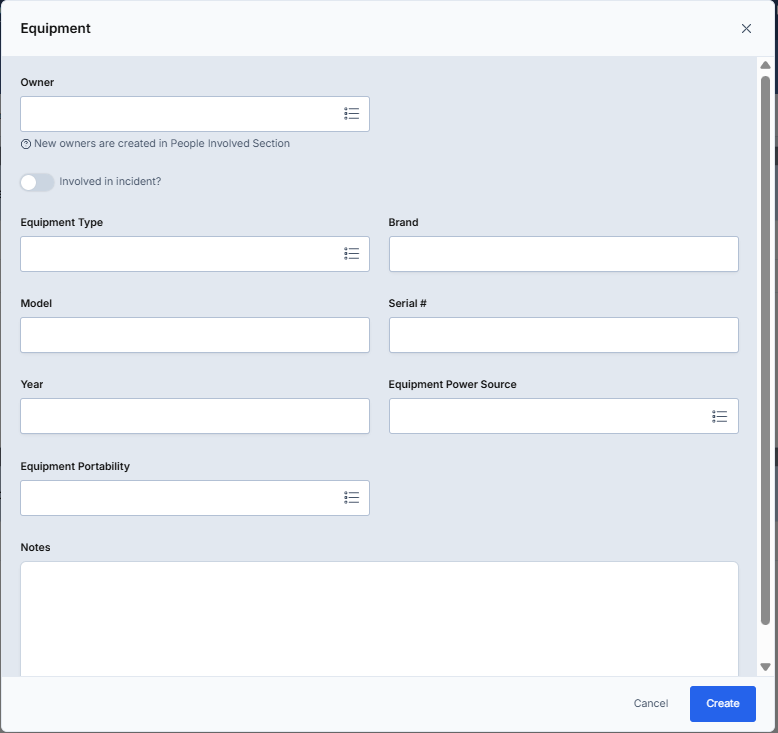This screenshot has width=778, height=733.
Task: Click the 'Involved in incident?' label
Action: [110, 182]
